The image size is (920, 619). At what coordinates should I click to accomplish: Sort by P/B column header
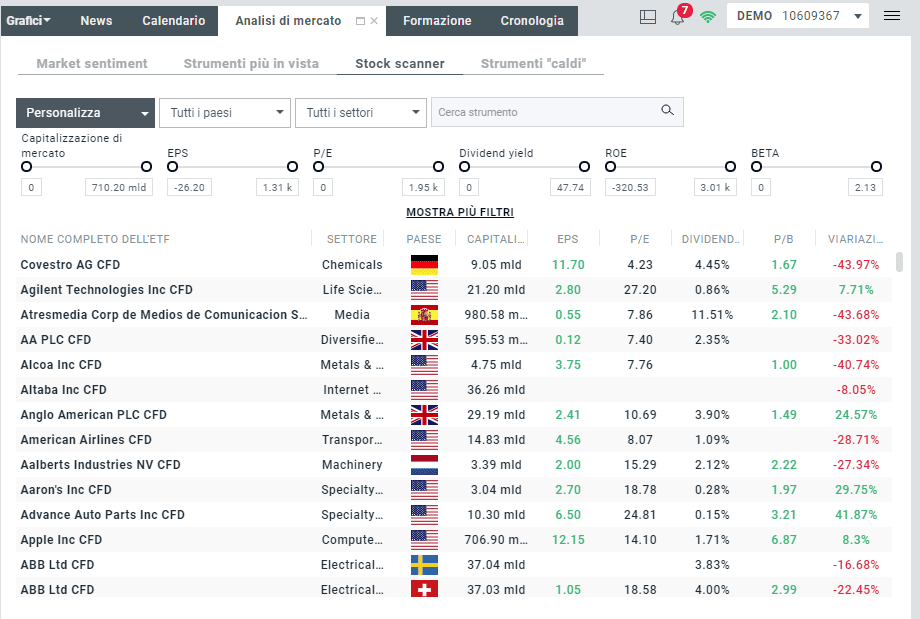tap(783, 239)
